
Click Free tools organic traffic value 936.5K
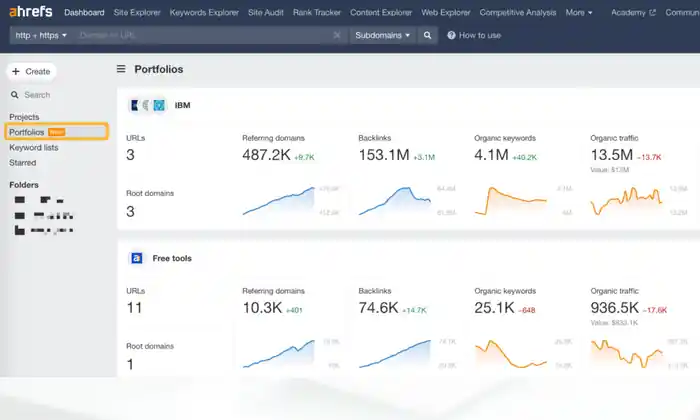tap(615, 308)
